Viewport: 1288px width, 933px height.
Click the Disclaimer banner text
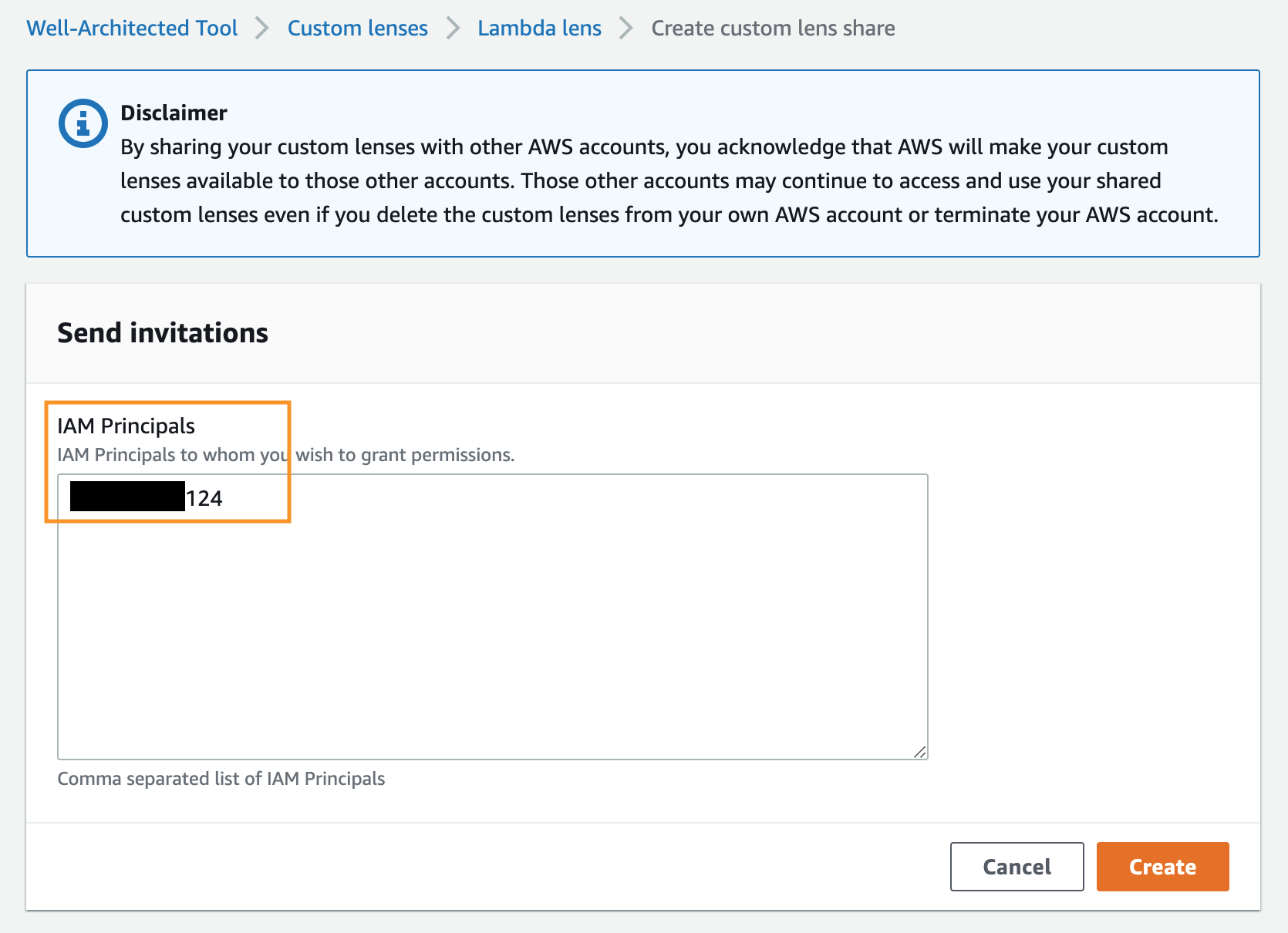(644, 180)
